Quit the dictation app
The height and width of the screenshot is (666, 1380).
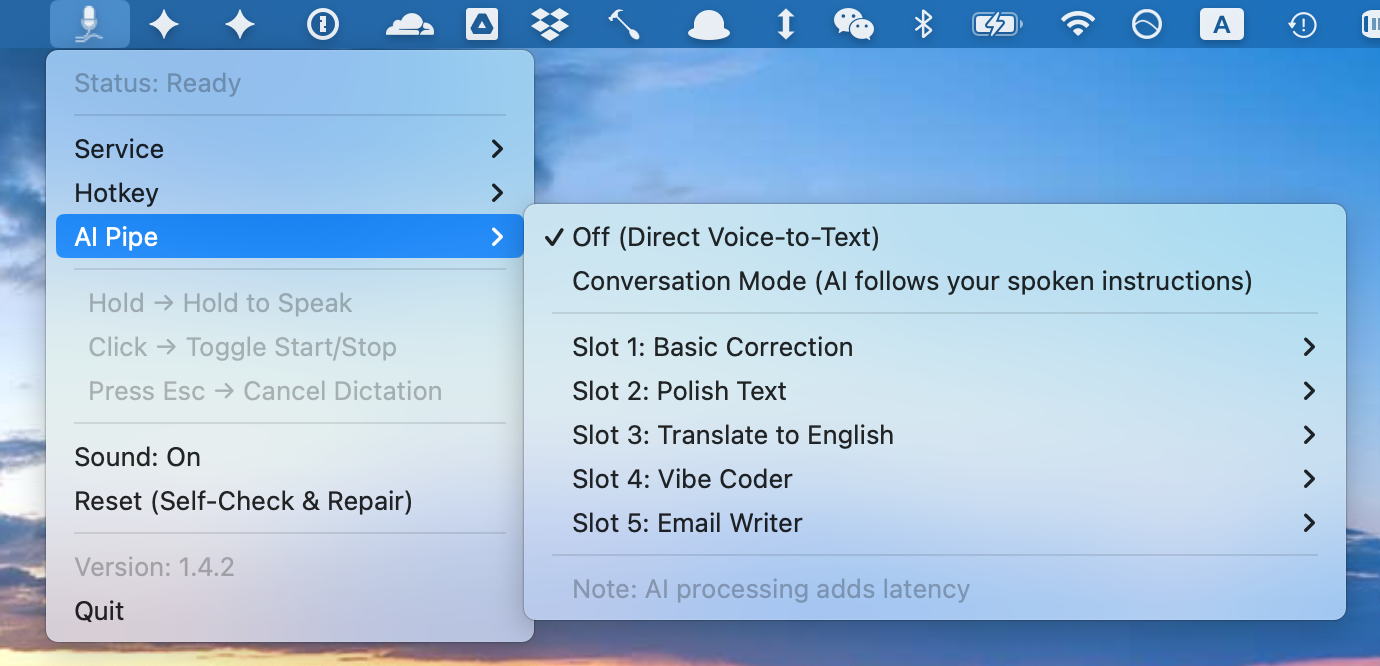[100, 611]
